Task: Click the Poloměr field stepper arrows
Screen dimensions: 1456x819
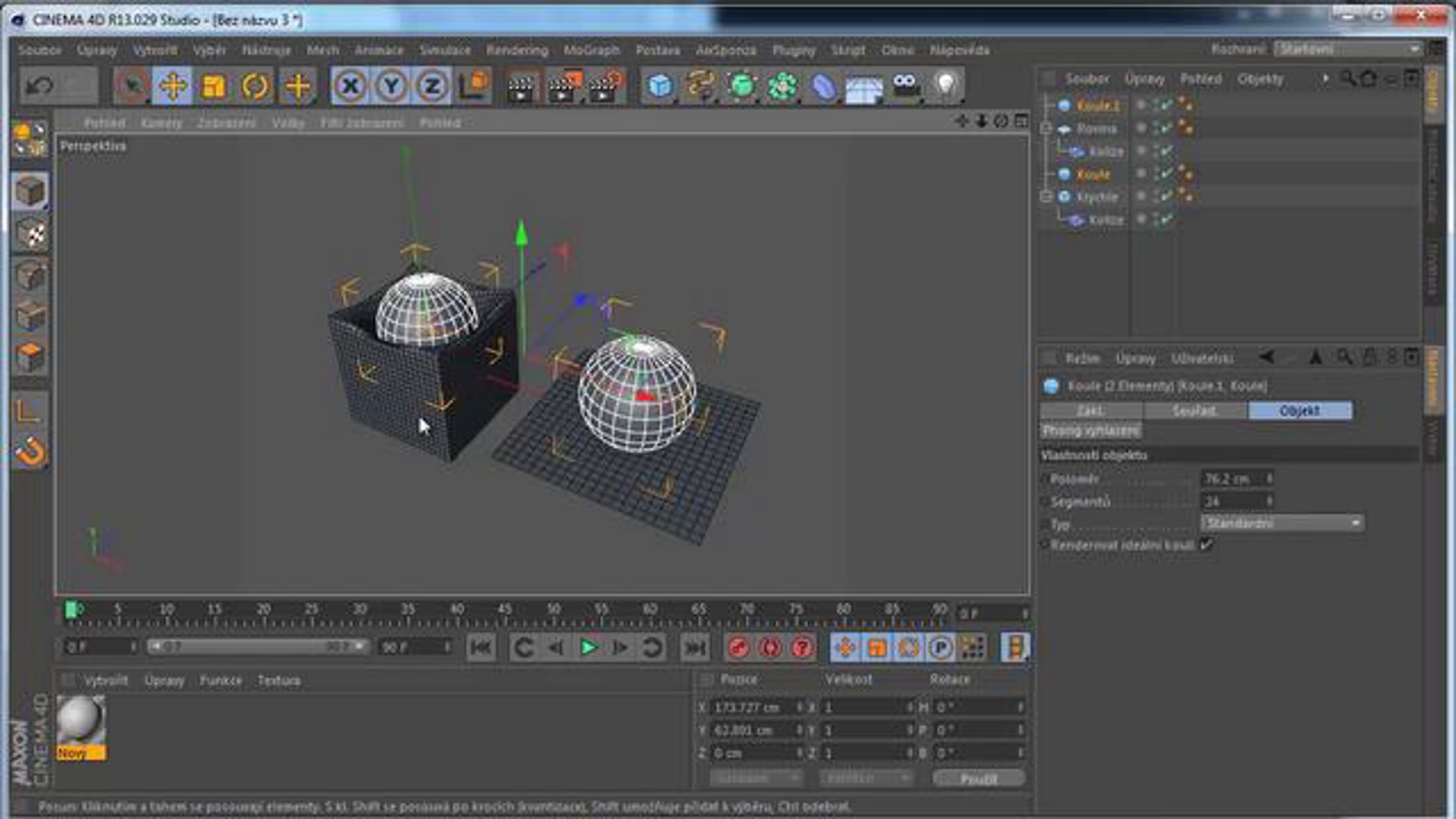Action: (x=1269, y=479)
